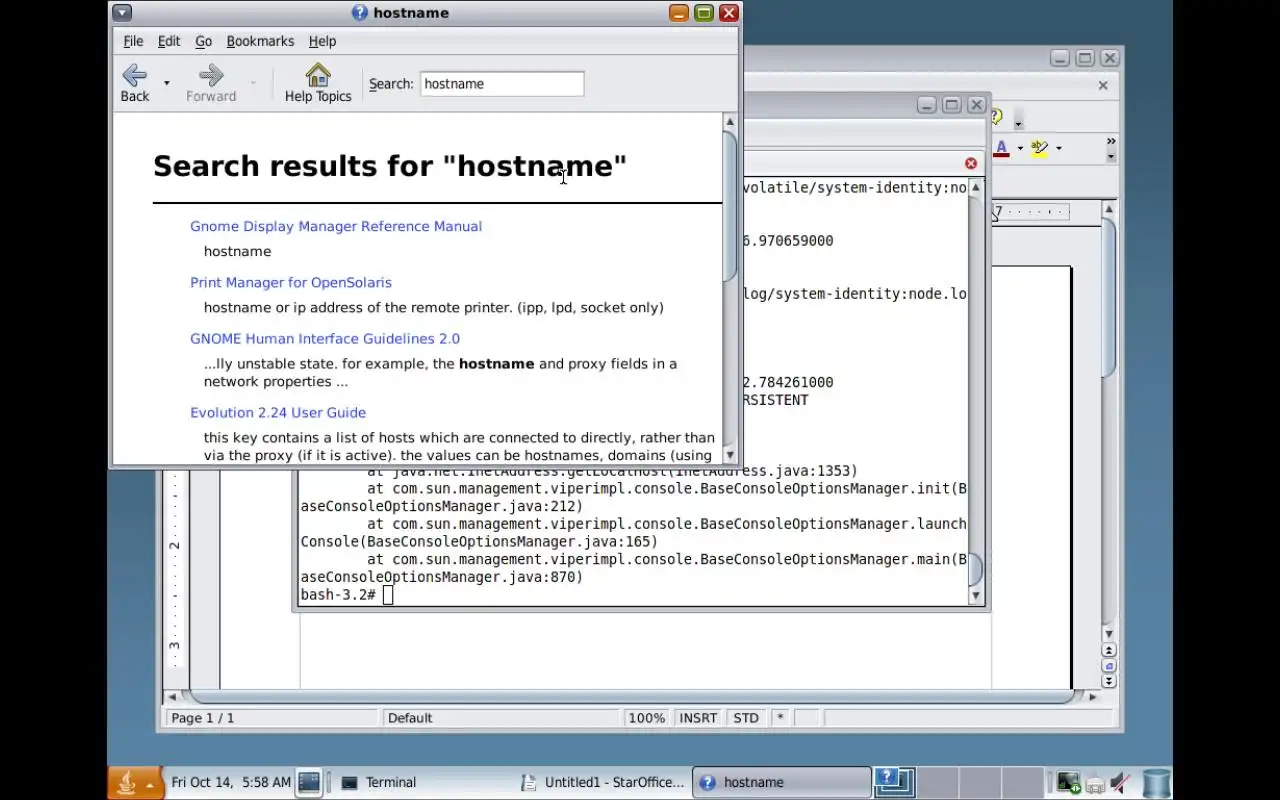Click the terminal scrollbar up arrow
Viewport: 1280px width, 800px height.
(x=976, y=187)
